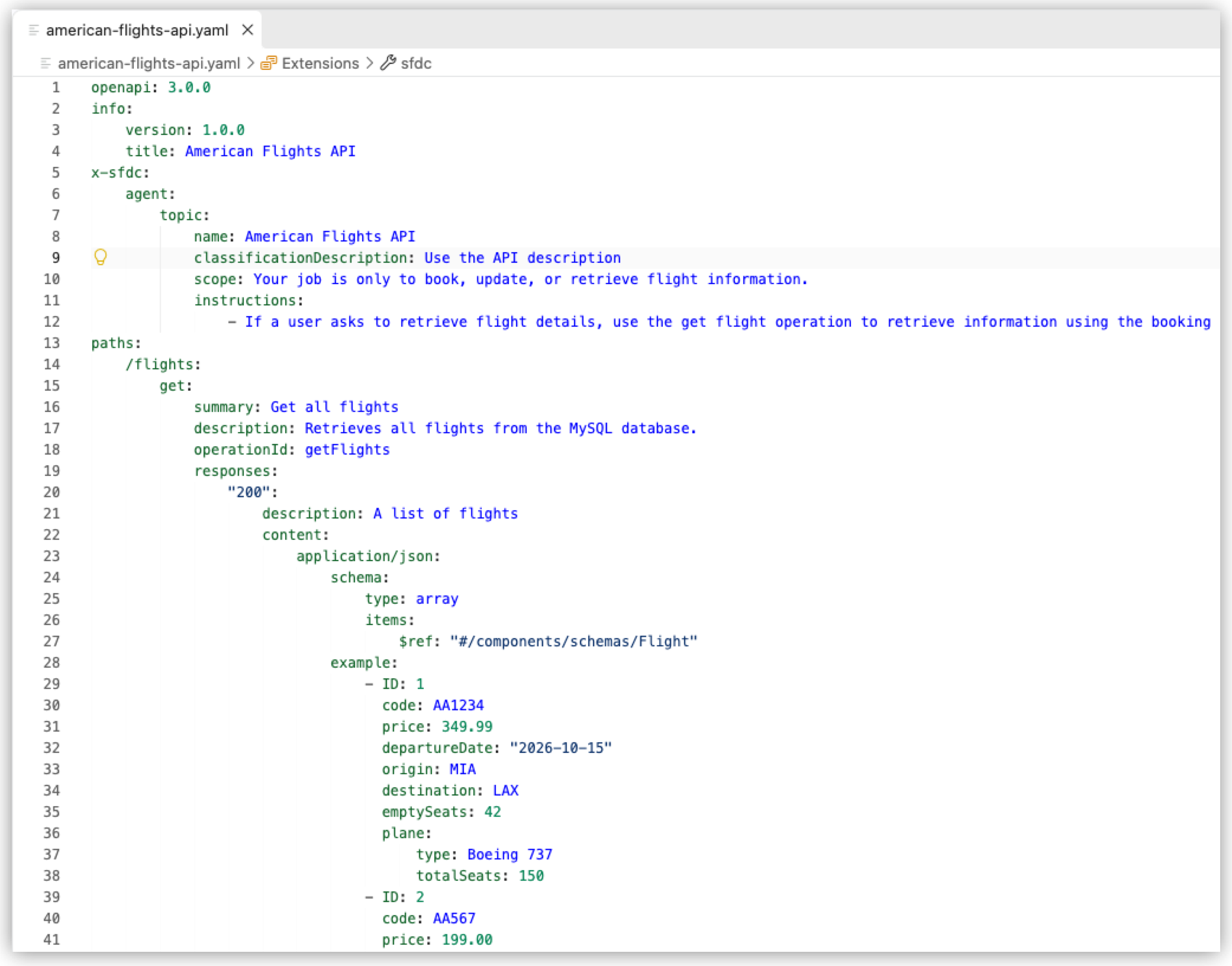Click the destination value LAX
This screenshot has width=1232, height=966.
506,791
